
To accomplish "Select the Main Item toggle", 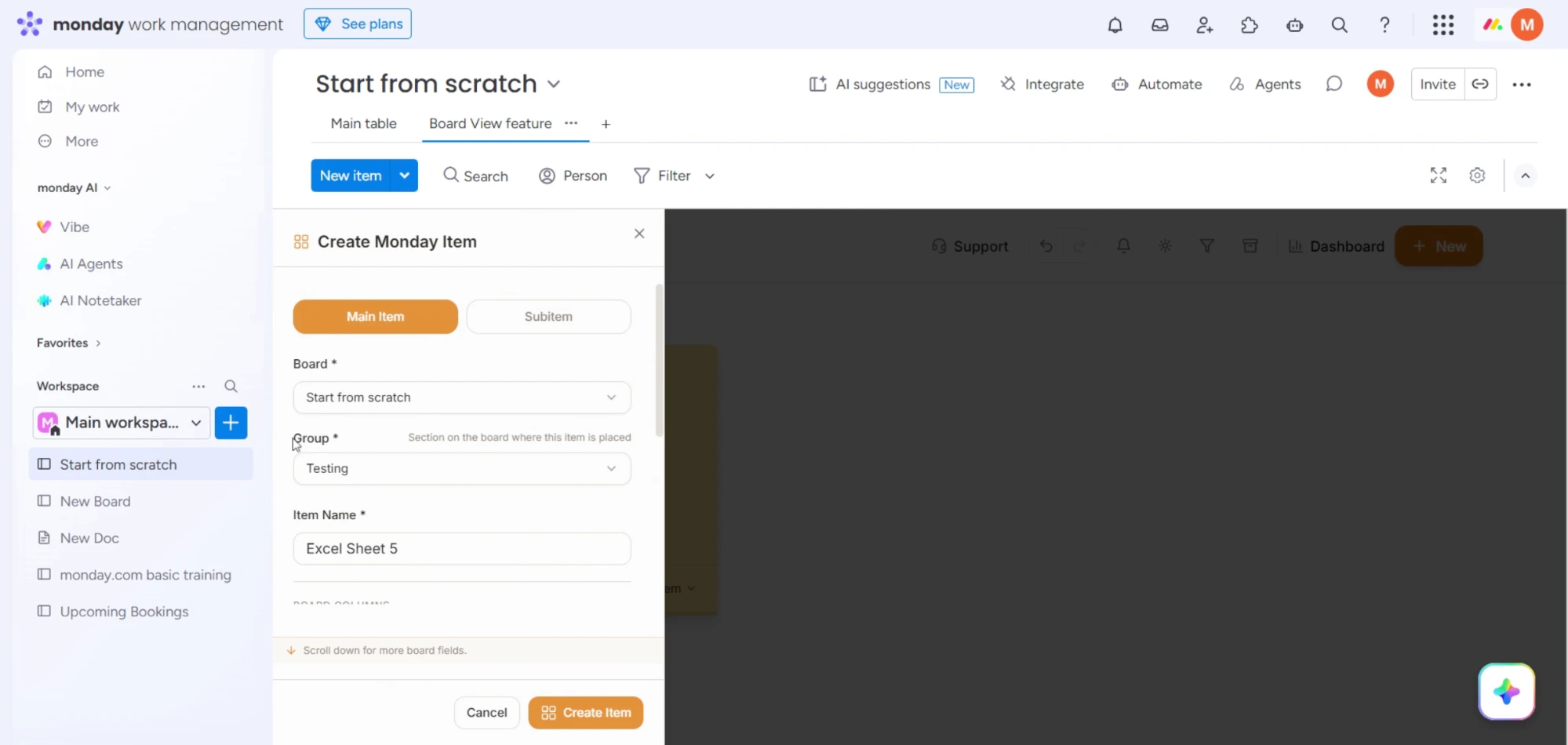I will tap(375, 317).
